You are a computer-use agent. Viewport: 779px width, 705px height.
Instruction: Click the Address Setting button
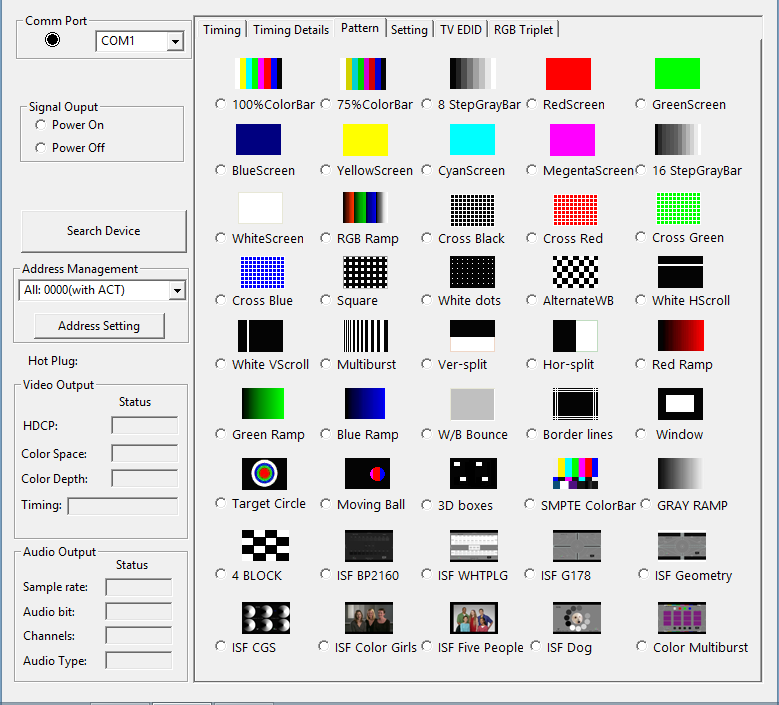[99, 326]
